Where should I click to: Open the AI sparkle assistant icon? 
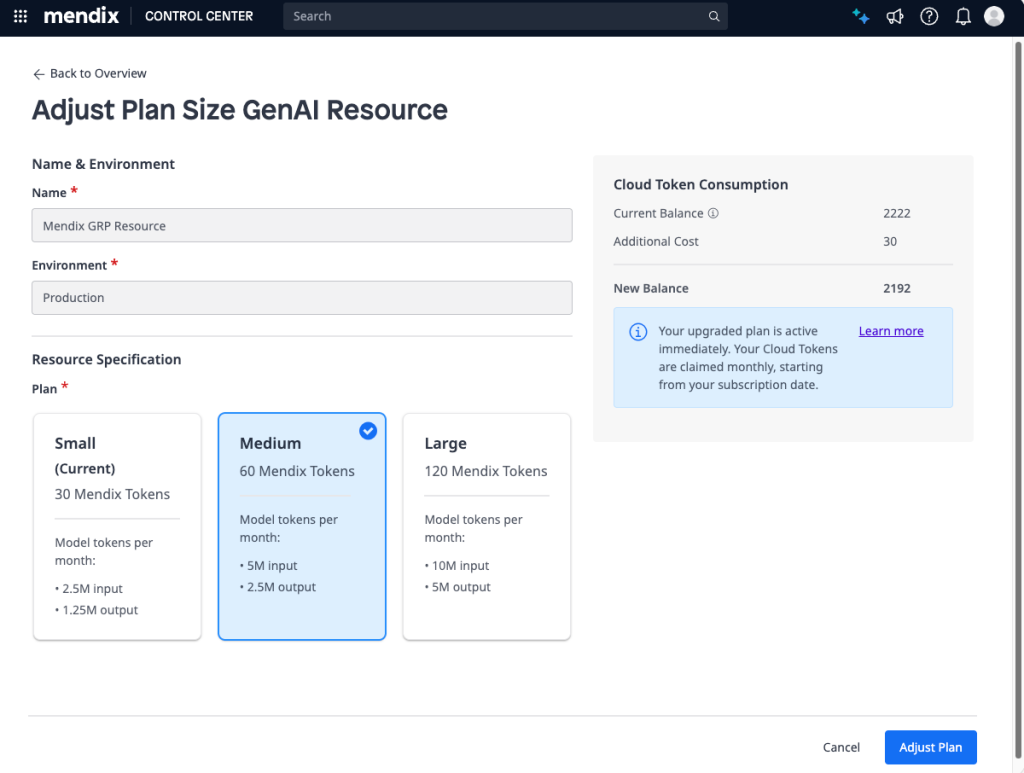coord(860,16)
